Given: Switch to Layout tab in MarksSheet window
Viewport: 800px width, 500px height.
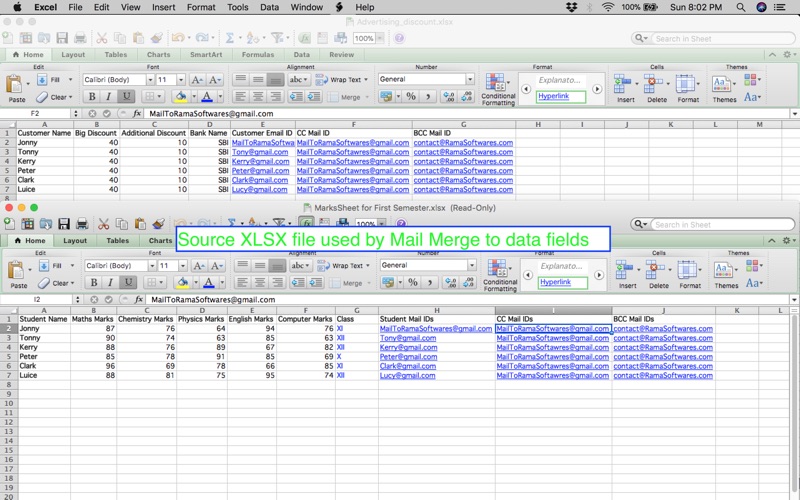Looking at the screenshot, I should (x=75, y=240).
